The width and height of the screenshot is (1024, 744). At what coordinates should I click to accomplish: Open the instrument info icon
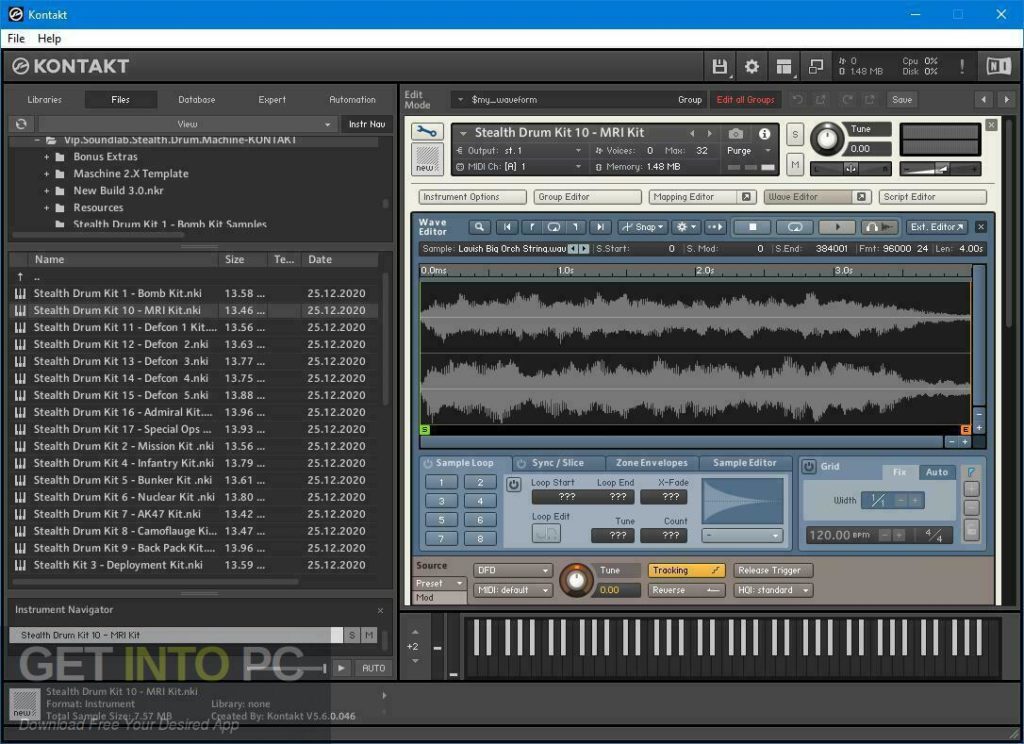pos(763,132)
